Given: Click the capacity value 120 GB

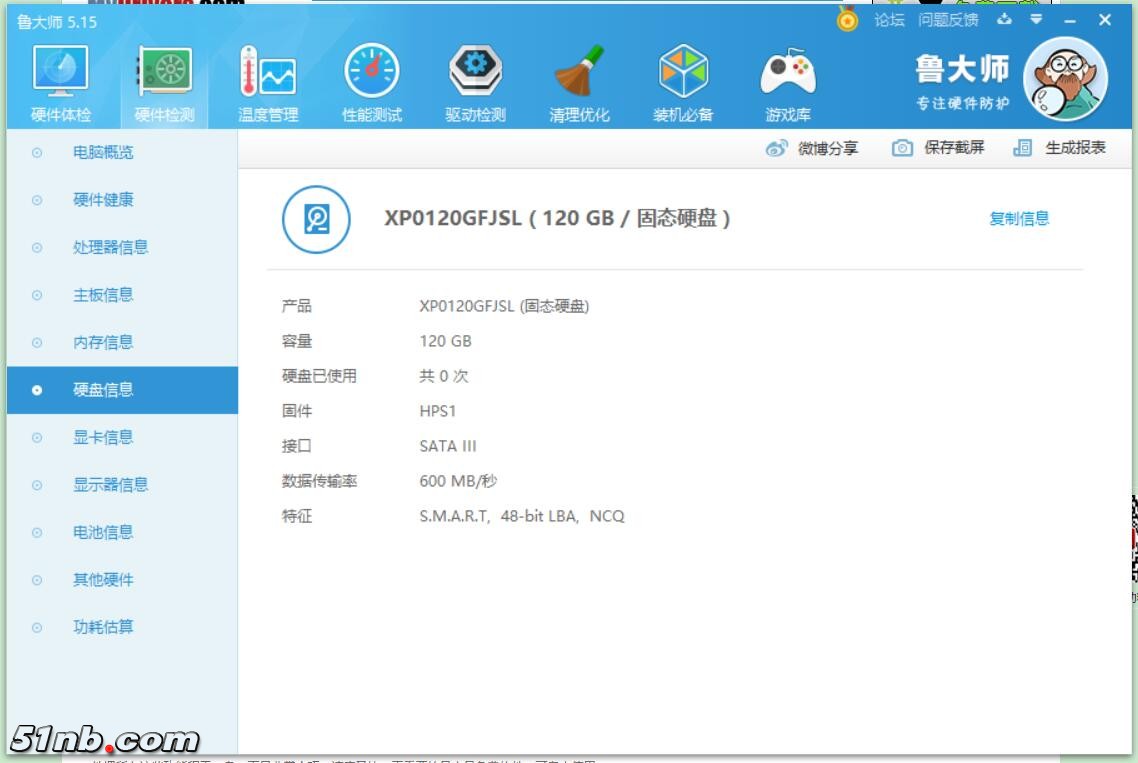Looking at the screenshot, I should [x=445, y=341].
